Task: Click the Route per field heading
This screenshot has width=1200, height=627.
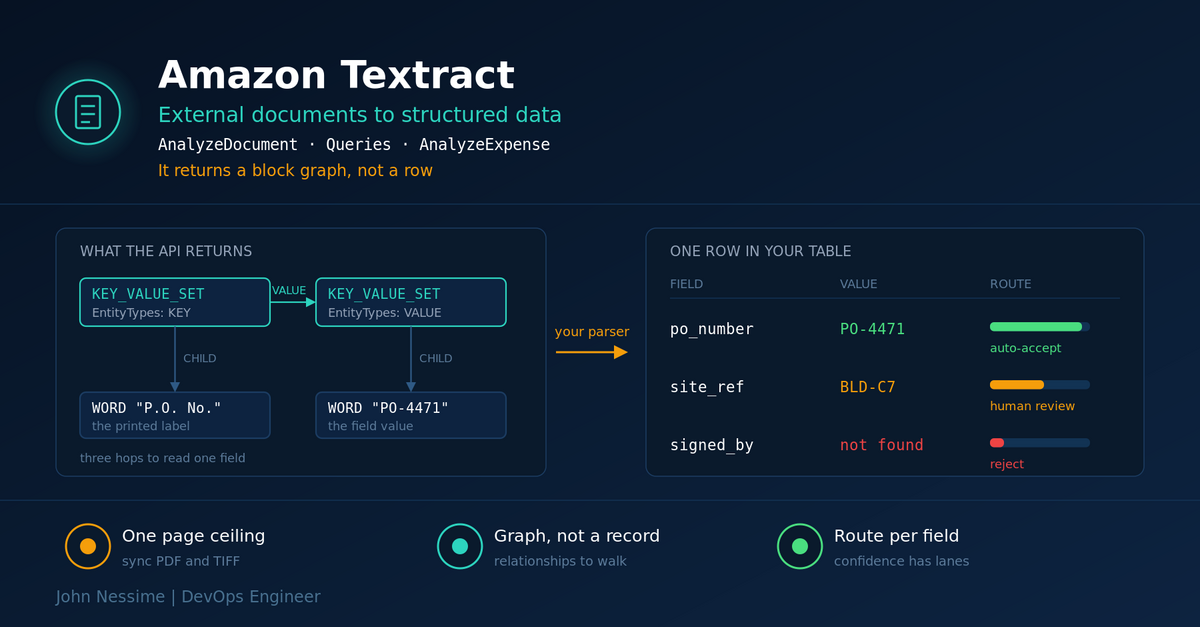Action: pyautogui.click(x=897, y=536)
